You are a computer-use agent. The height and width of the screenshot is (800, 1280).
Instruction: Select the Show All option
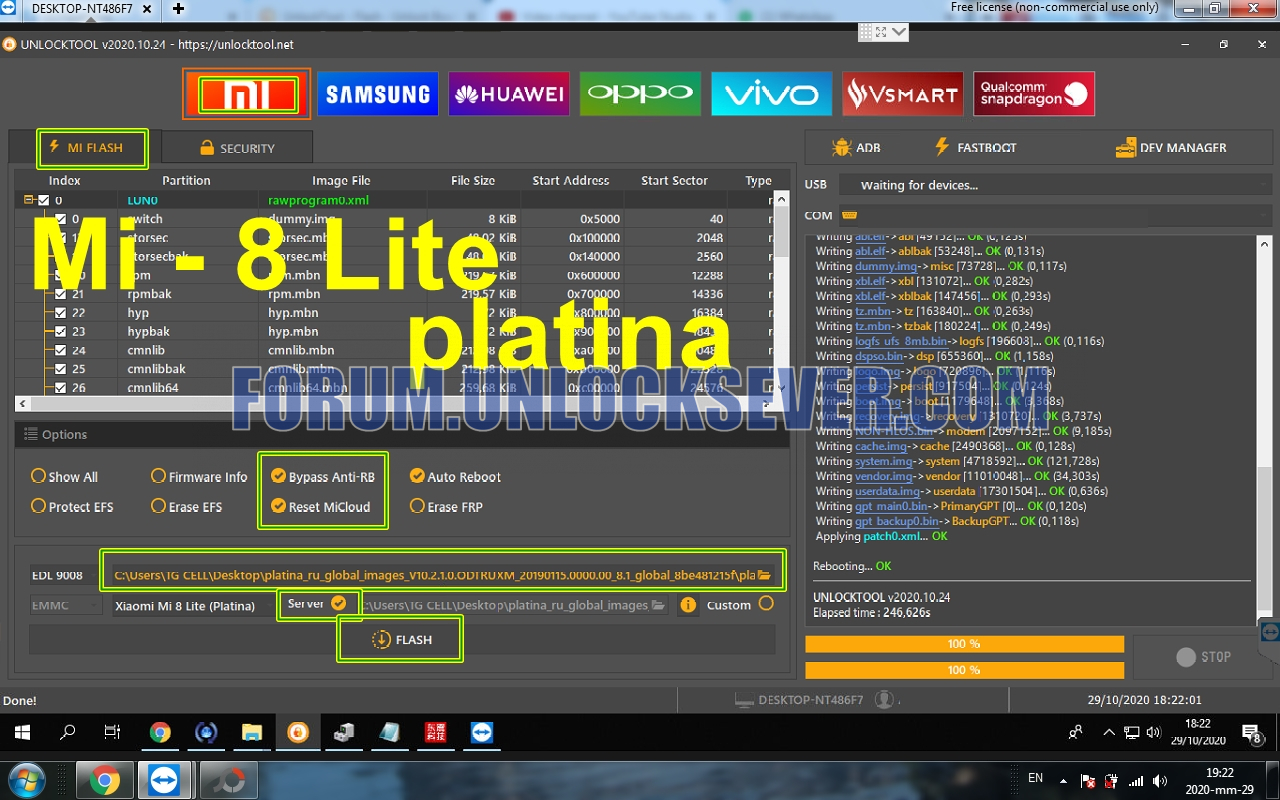(x=65, y=477)
